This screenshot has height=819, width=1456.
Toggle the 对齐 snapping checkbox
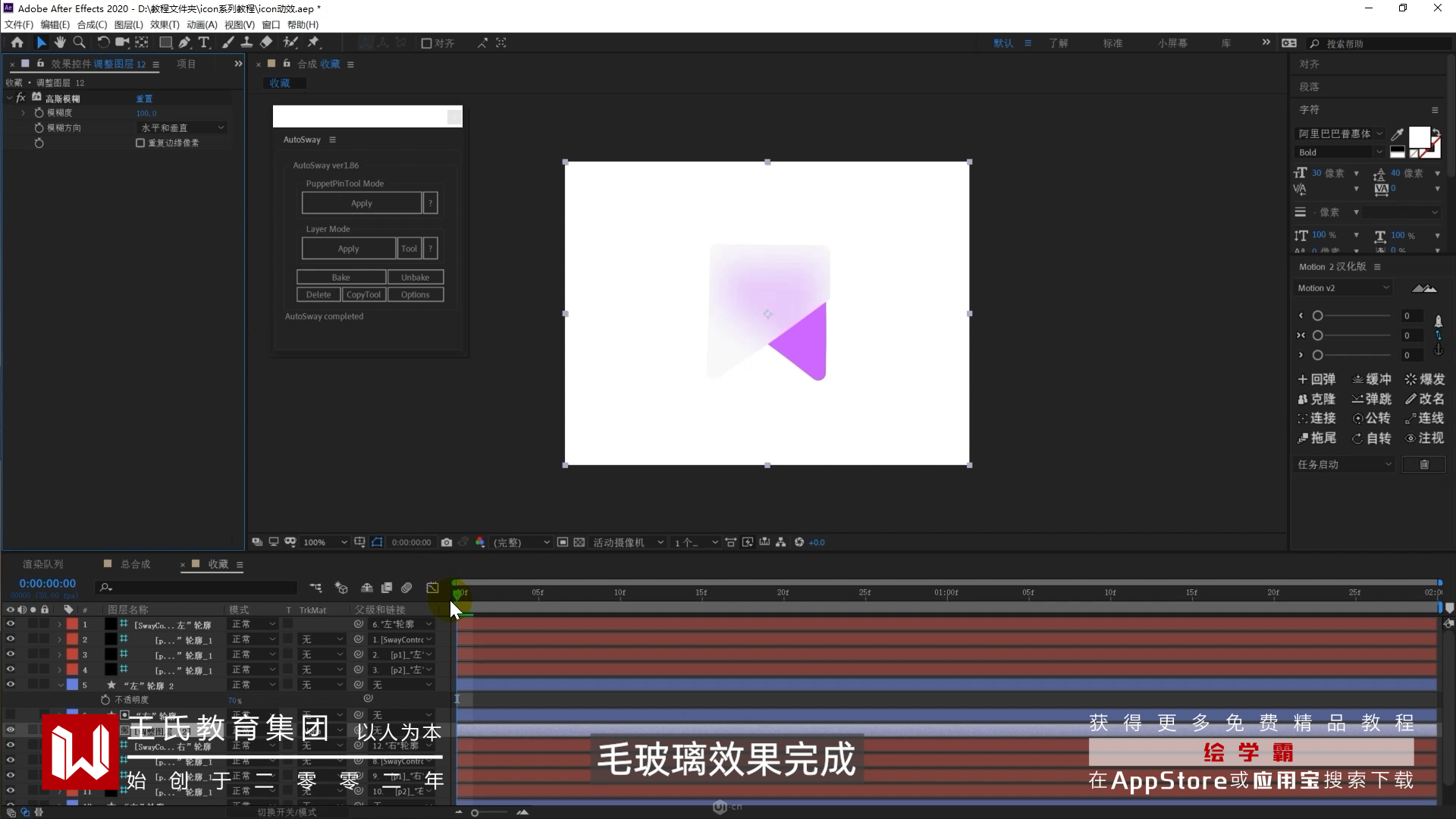(x=426, y=43)
